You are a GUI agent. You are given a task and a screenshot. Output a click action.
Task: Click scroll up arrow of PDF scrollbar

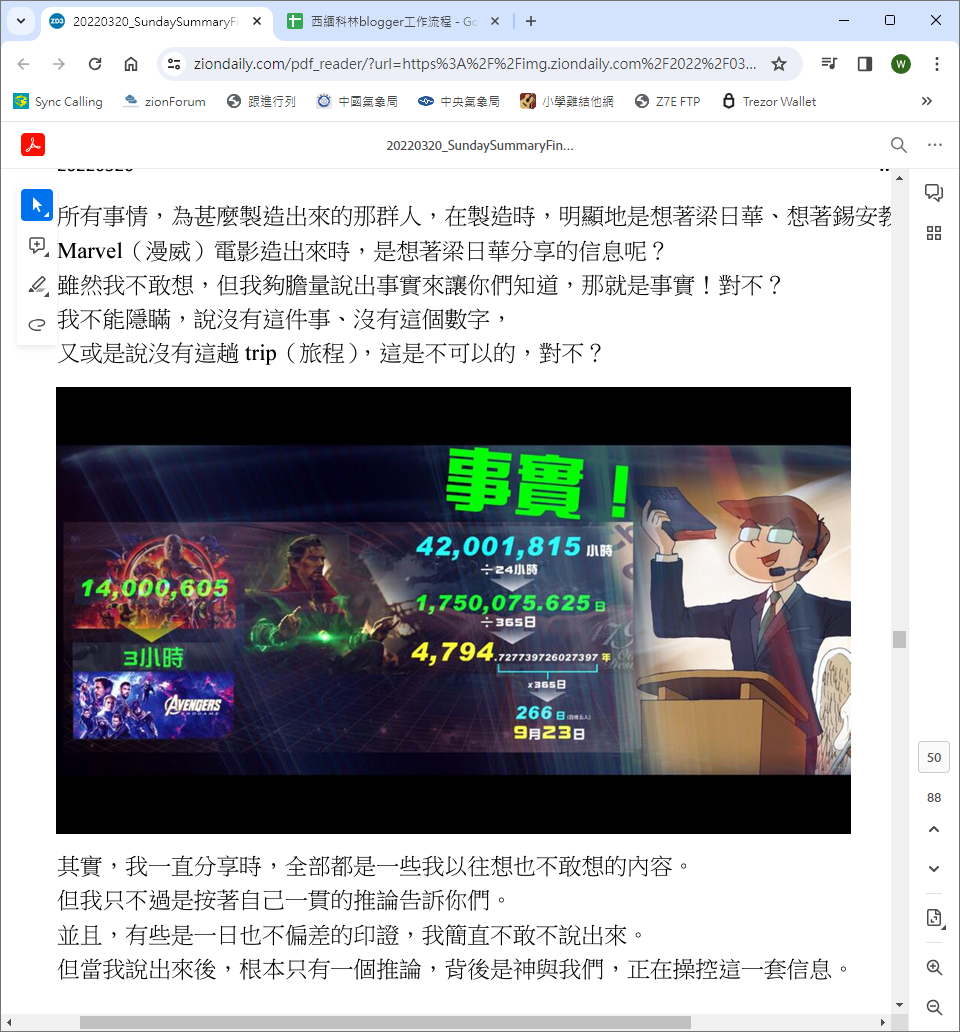pyautogui.click(x=899, y=178)
